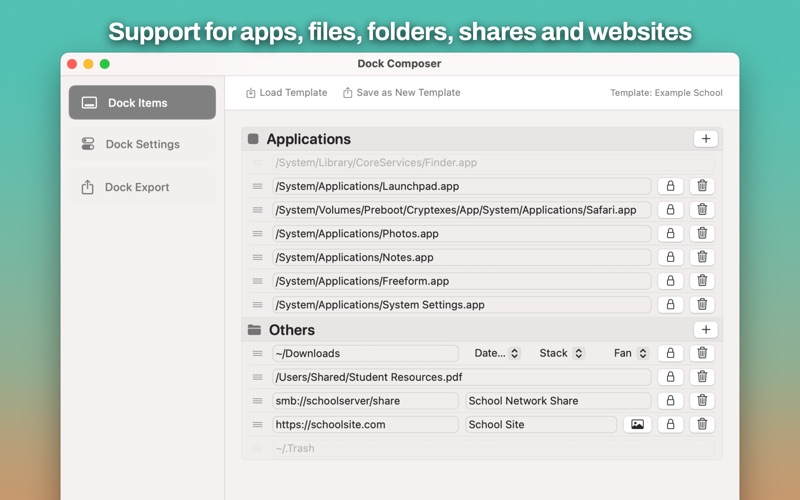Screen dimensions: 800x500
Task: Lock the smb://schoolserver/share entry
Action: pos(670,401)
